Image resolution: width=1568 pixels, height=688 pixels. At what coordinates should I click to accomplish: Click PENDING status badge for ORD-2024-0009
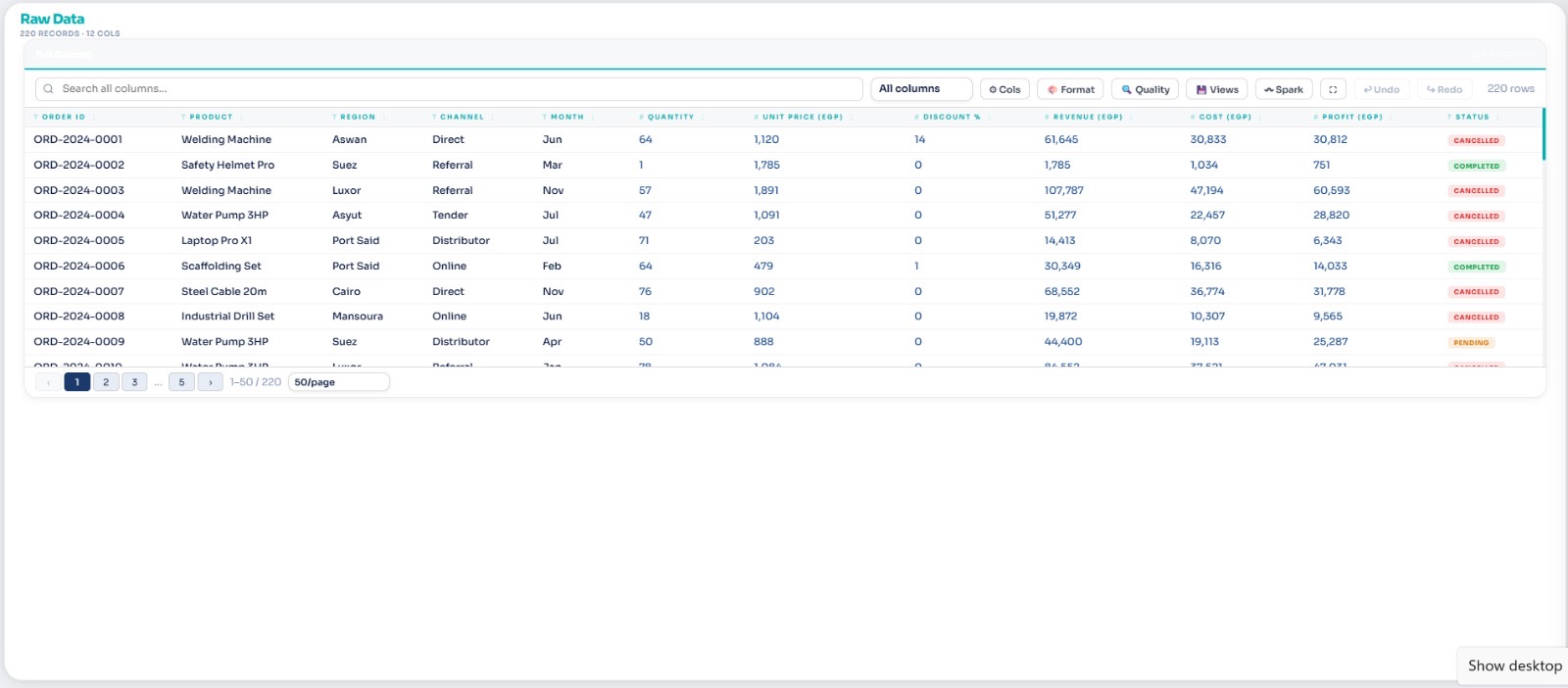pyautogui.click(x=1471, y=343)
